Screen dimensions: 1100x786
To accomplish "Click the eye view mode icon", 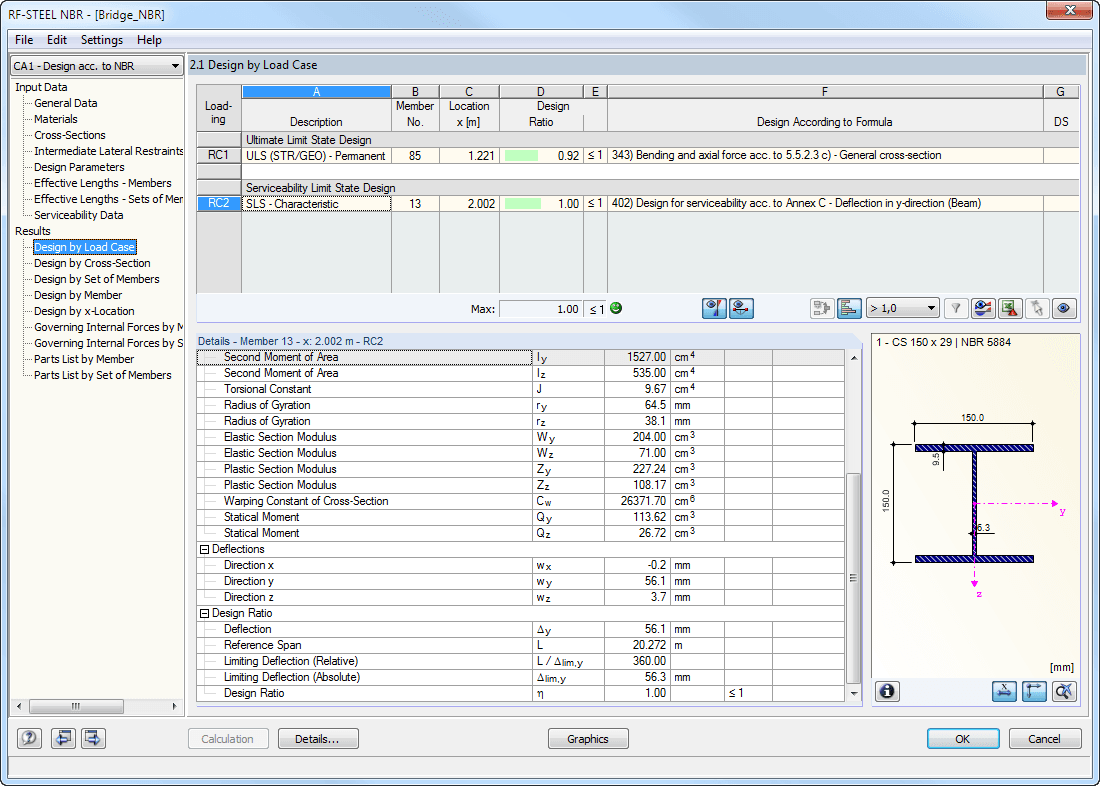I will point(1064,308).
